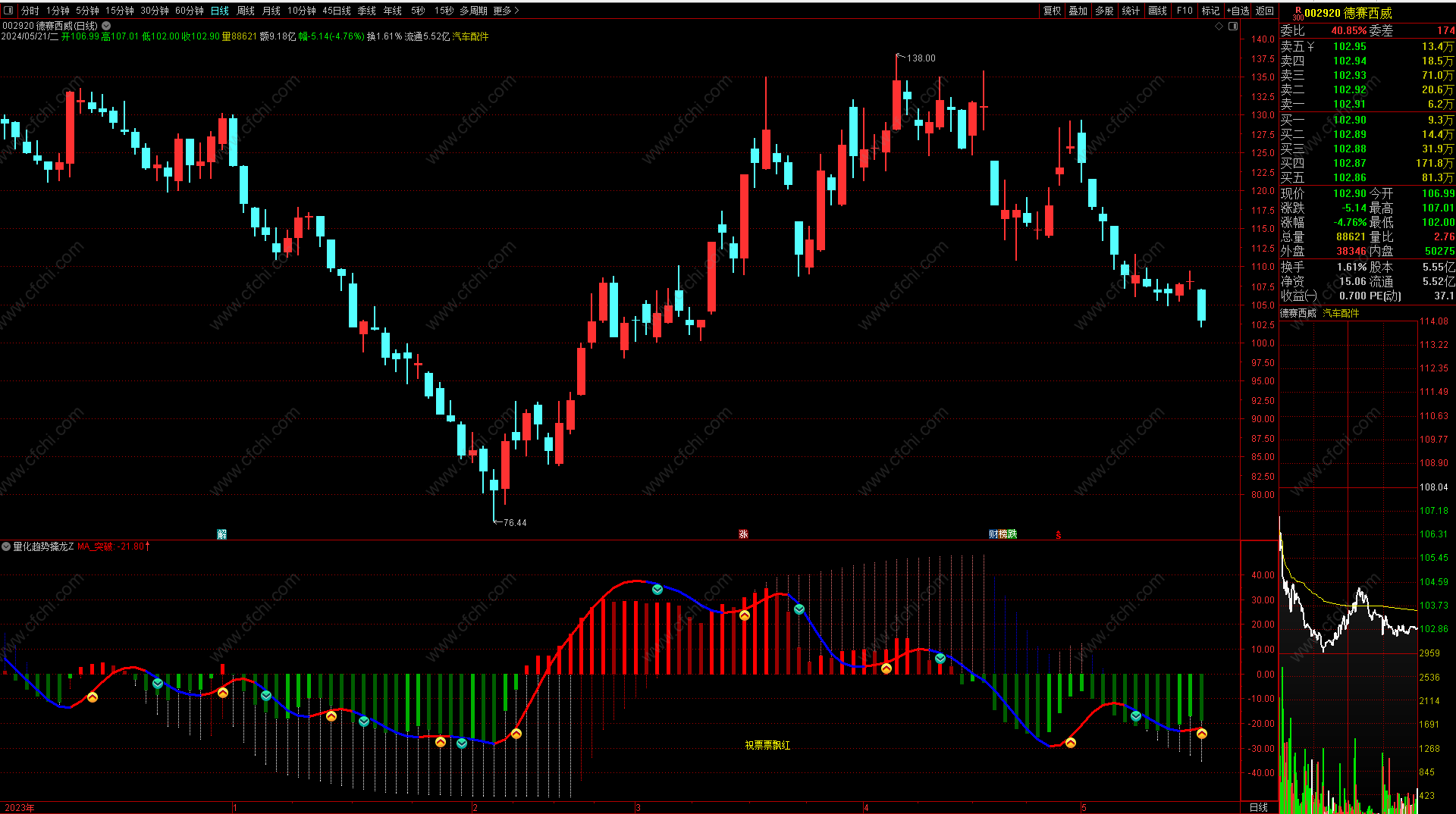
Task: Click the 买五 bid price 102.86
Action: [x=1350, y=177]
